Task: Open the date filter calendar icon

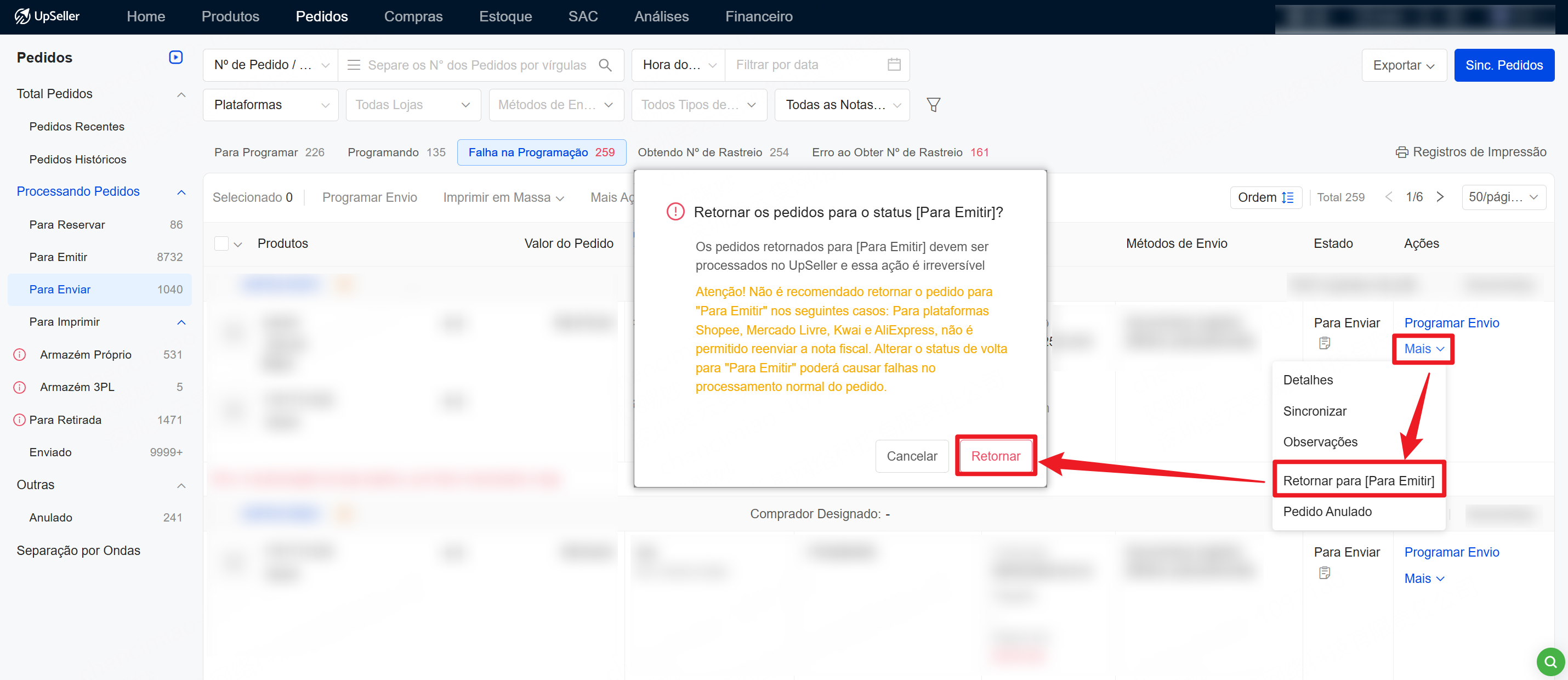Action: tap(894, 65)
